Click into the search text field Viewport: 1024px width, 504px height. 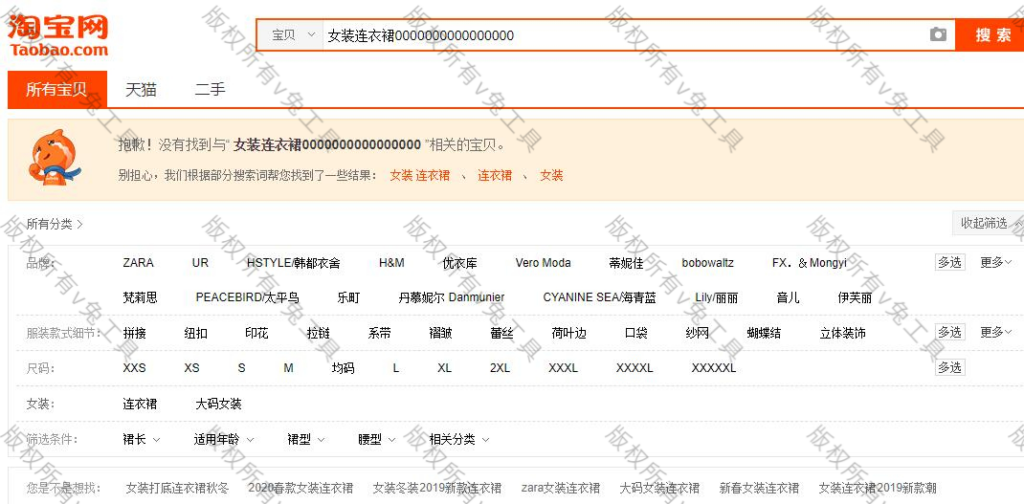624,35
